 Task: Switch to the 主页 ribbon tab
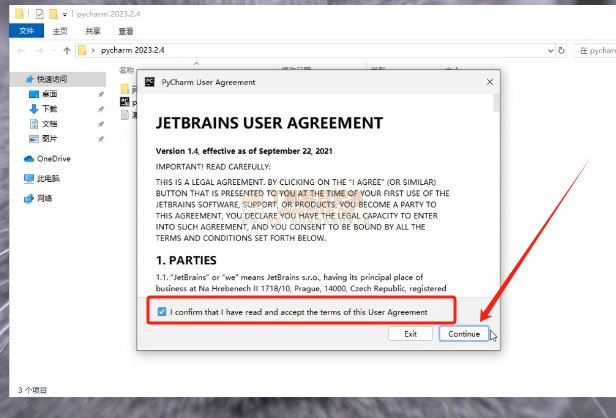60,31
